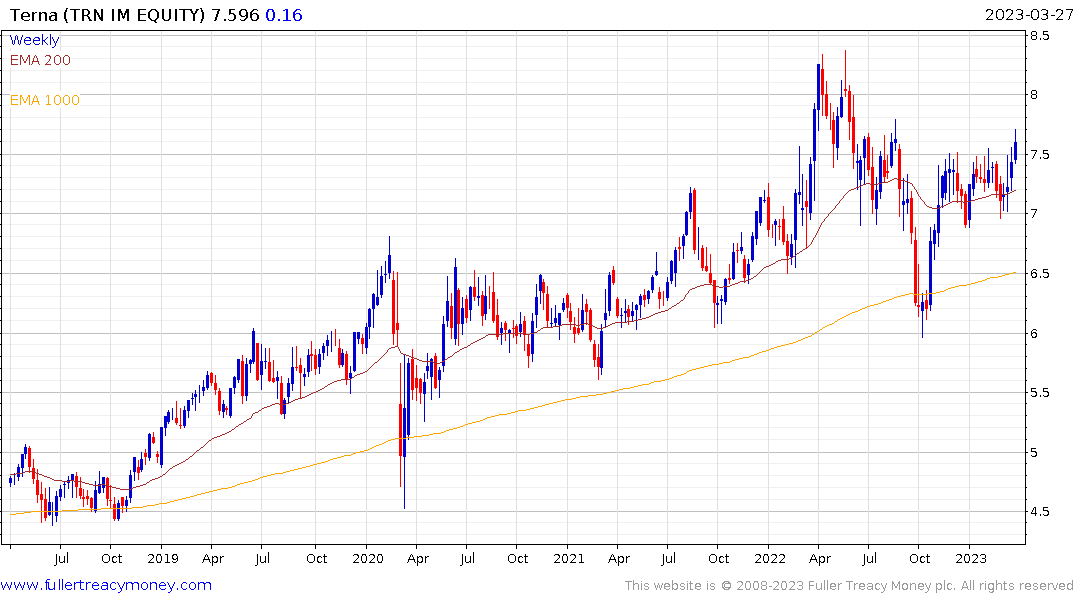
Task: Click the www.fullertreacymoney.com link
Action: click(x=106, y=585)
